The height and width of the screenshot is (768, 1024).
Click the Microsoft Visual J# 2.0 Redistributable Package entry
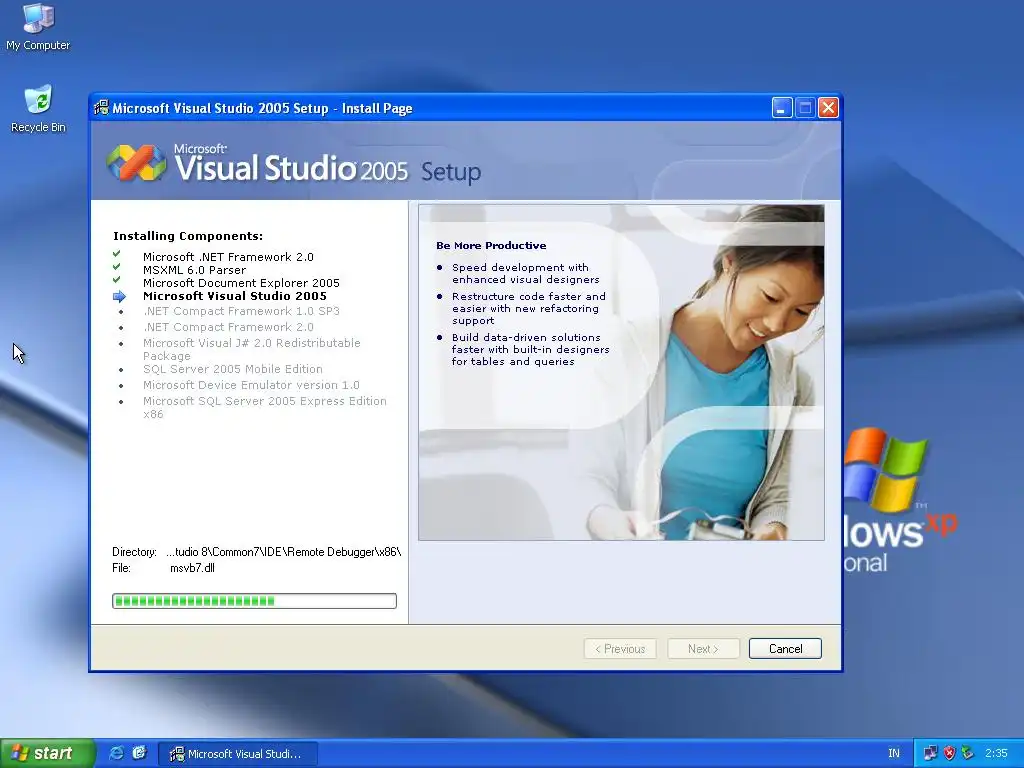point(251,349)
